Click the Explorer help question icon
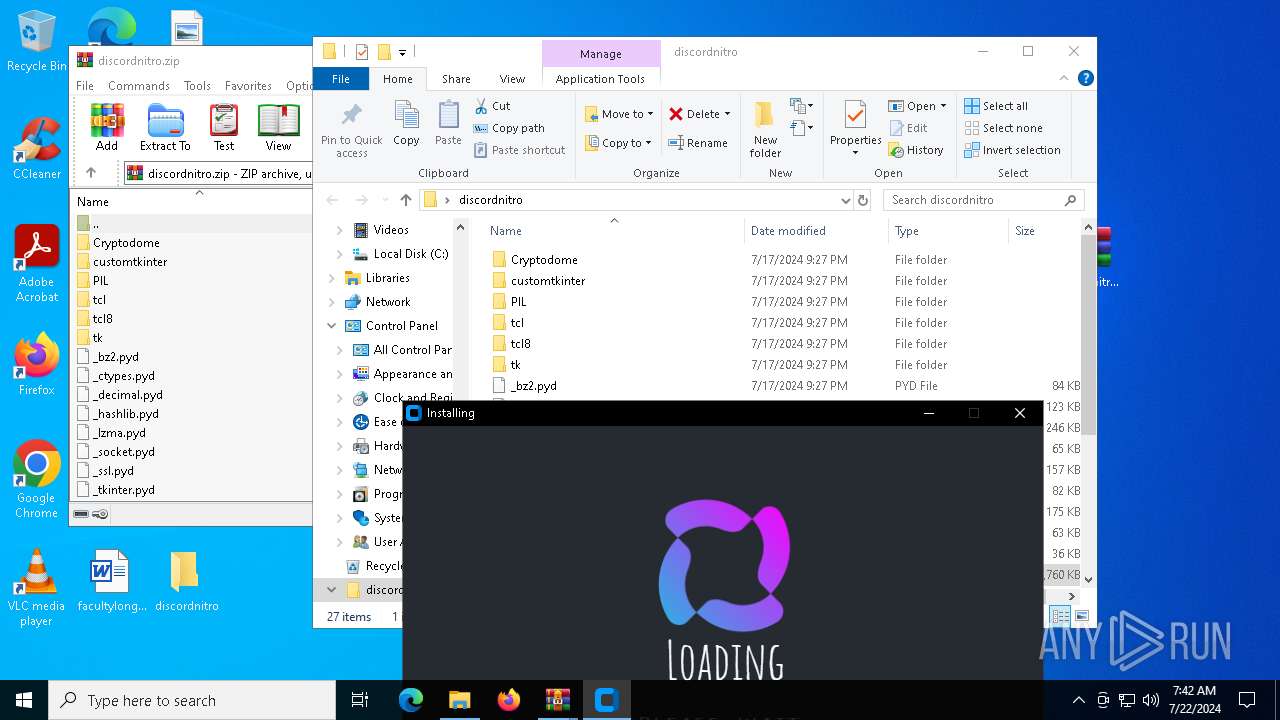 click(x=1086, y=78)
